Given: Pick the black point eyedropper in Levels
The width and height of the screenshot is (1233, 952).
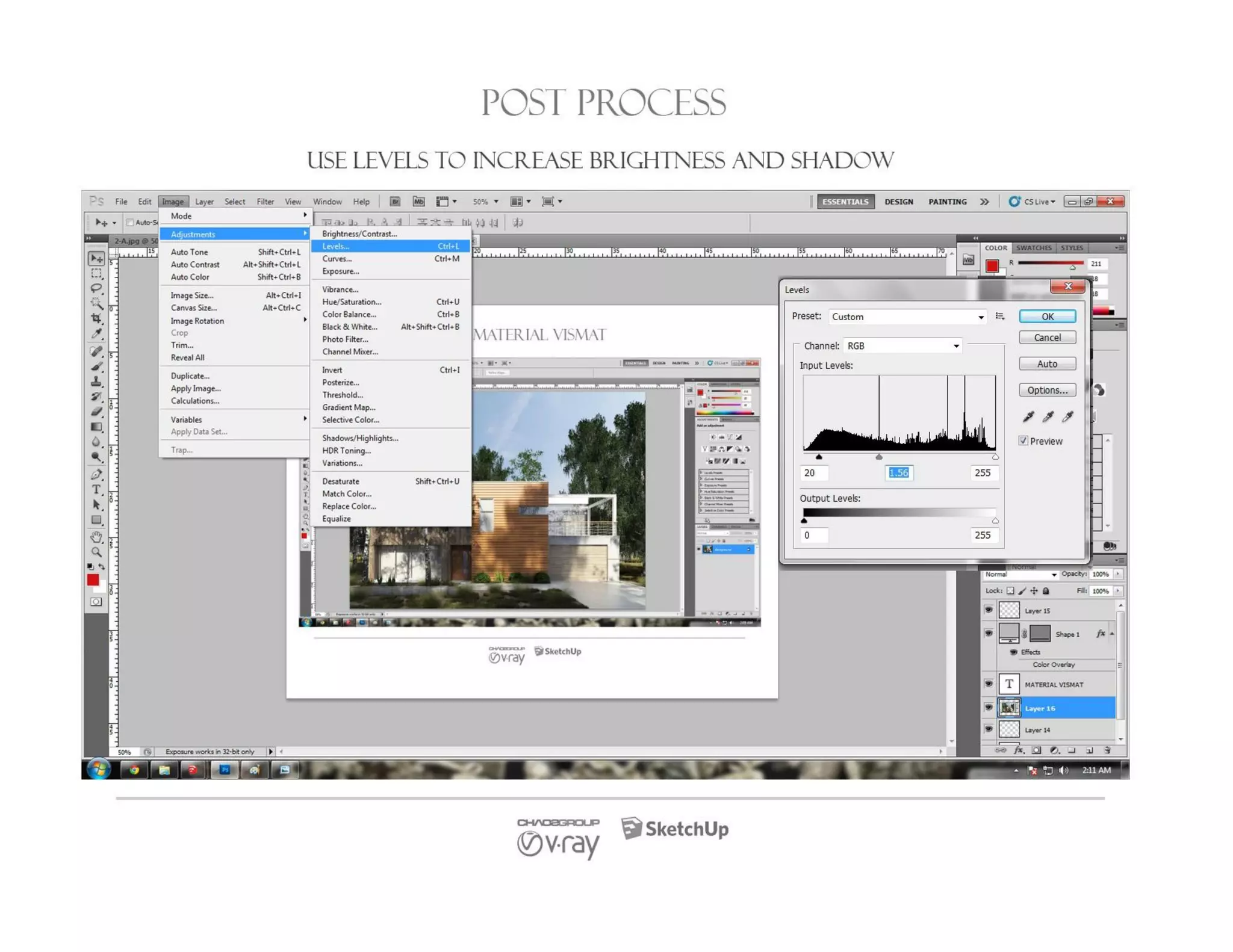Looking at the screenshot, I should tap(1028, 416).
